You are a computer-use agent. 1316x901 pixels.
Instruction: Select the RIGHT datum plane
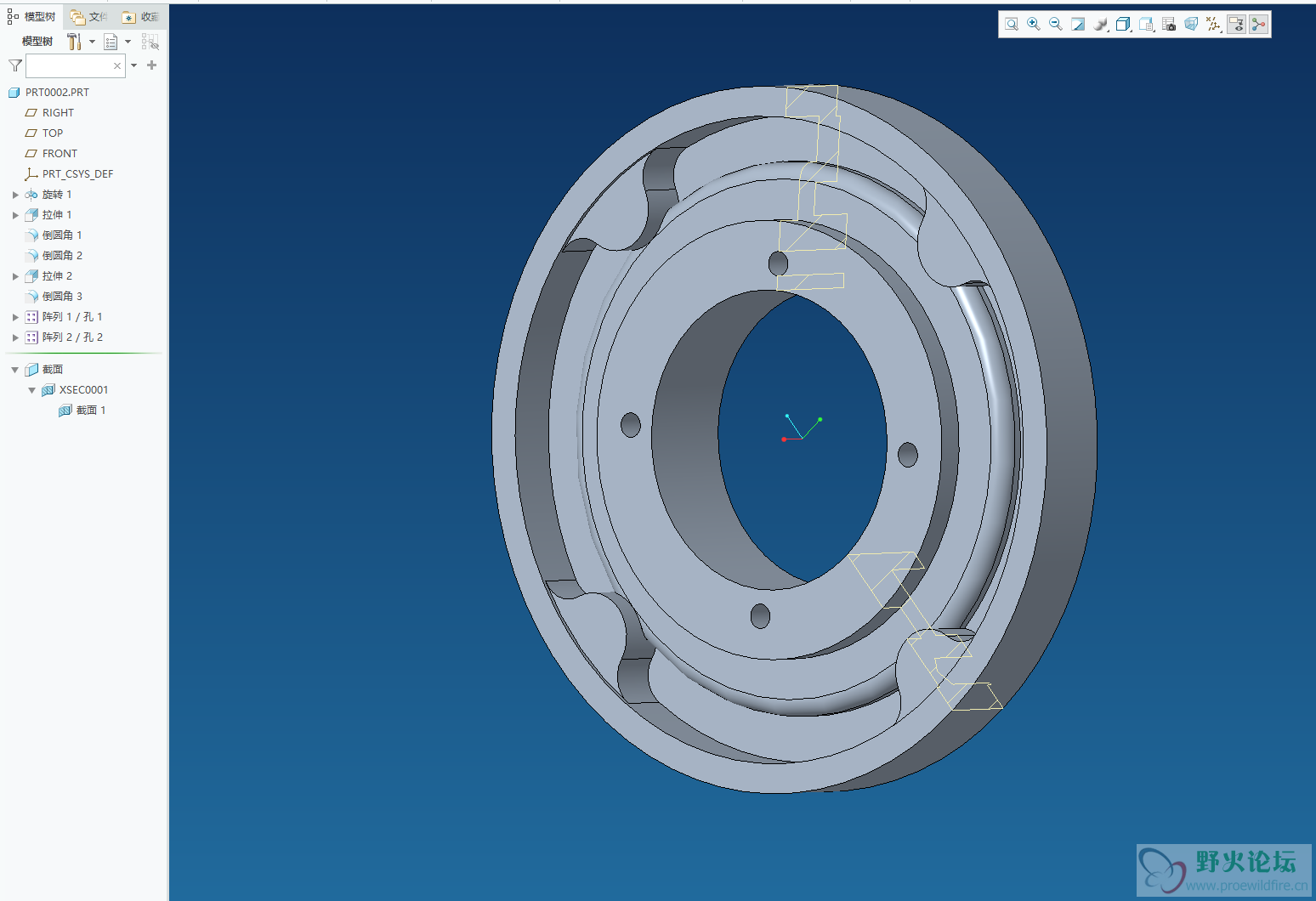tap(58, 113)
